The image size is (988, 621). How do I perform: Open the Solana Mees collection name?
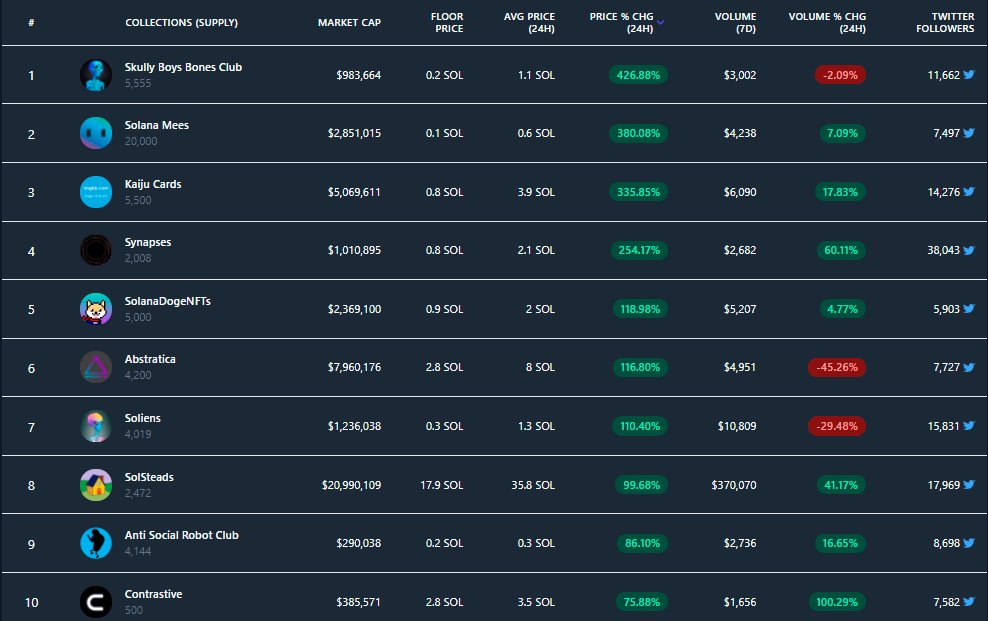coord(158,125)
